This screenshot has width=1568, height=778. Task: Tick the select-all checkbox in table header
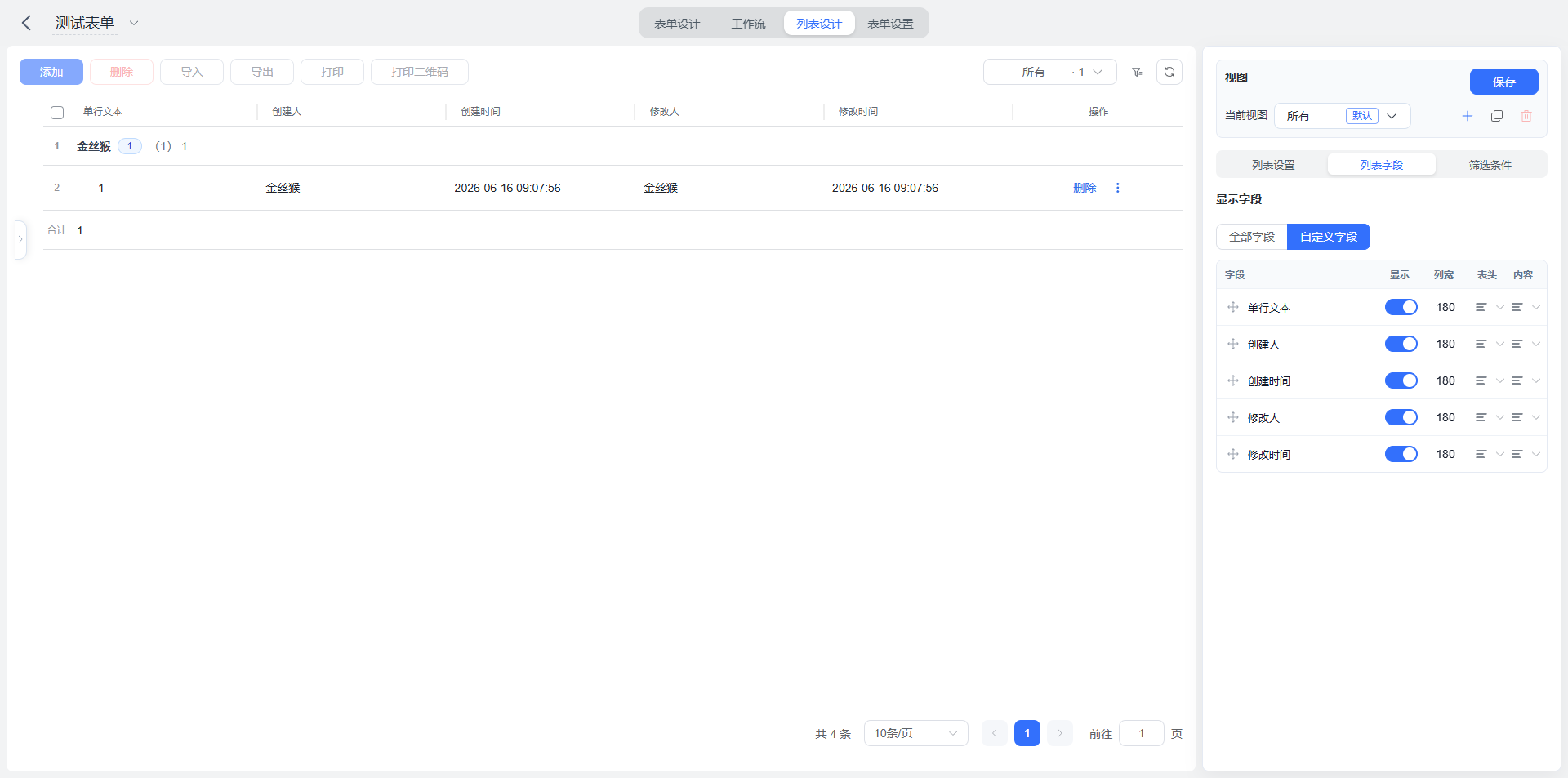pos(57,113)
